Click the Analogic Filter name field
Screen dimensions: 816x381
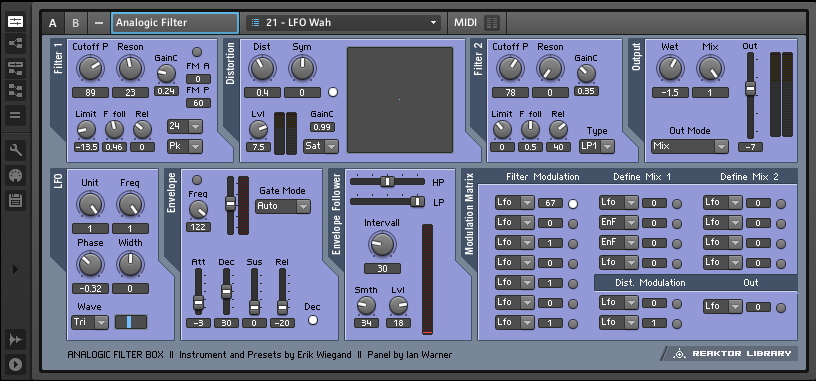[175, 23]
